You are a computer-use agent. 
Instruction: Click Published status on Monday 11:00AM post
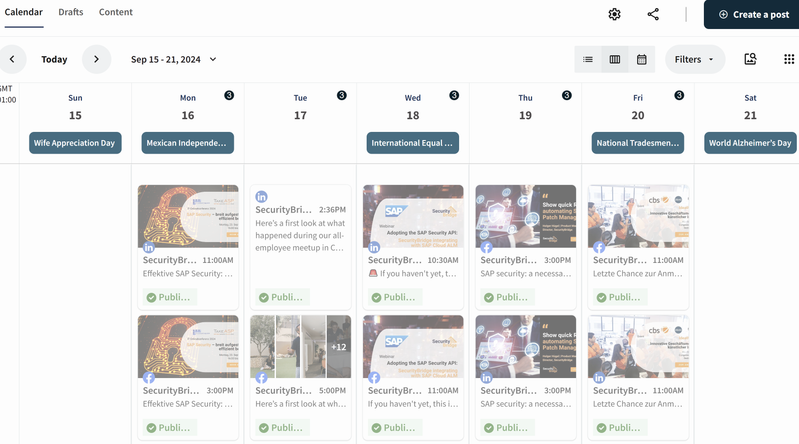pyautogui.click(x=169, y=297)
